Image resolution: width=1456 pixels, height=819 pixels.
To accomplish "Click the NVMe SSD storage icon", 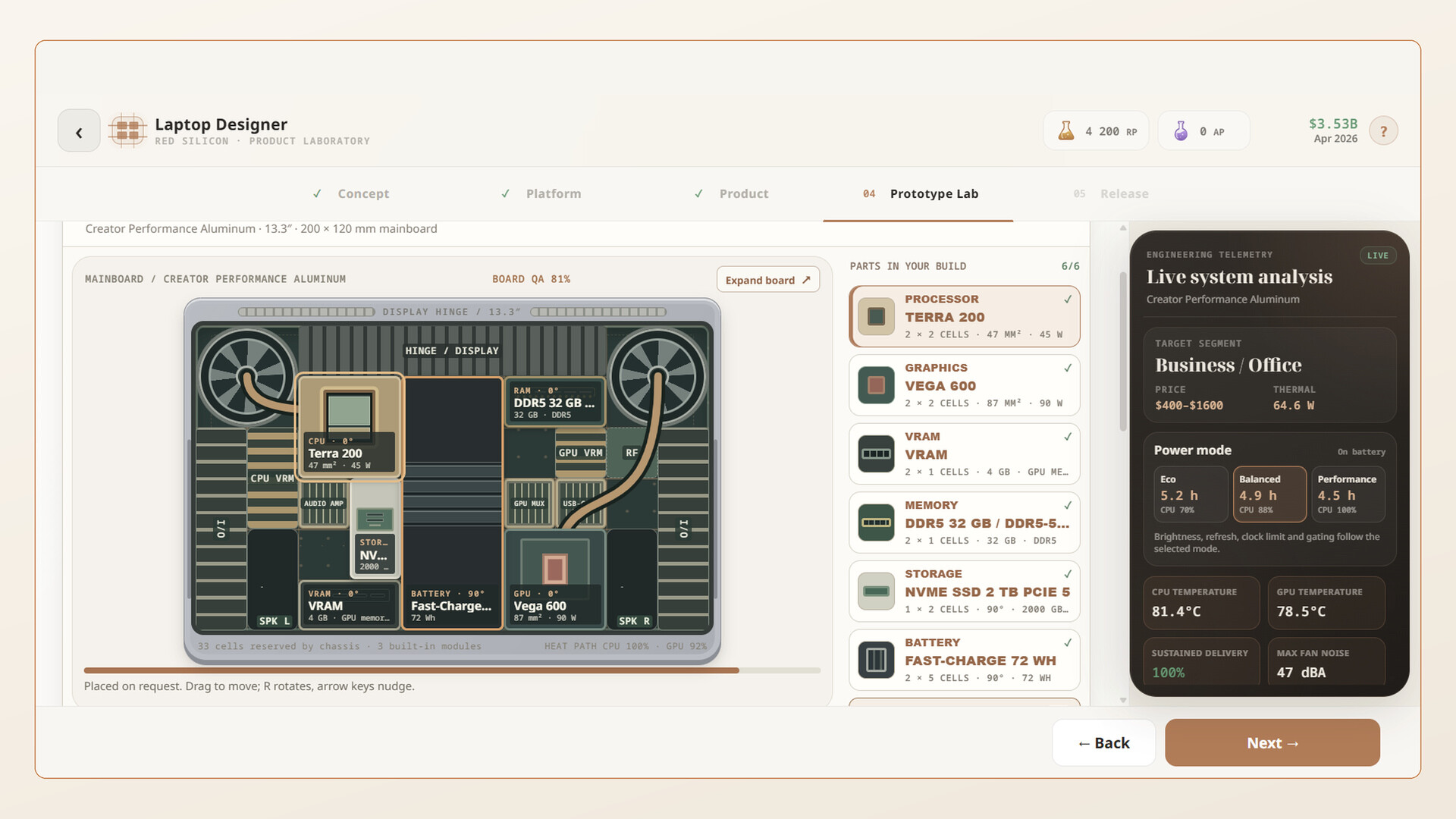I will [x=876, y=591].
